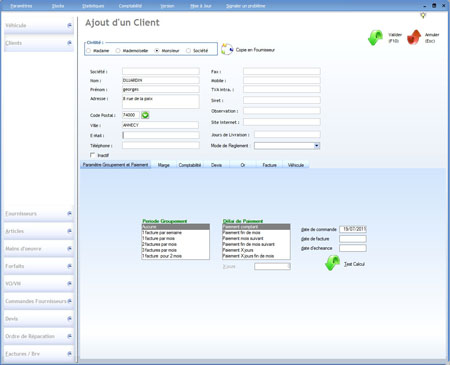Click the Test Calcul label
Viewport: 450px width, 365px height.
click(354, 264)
